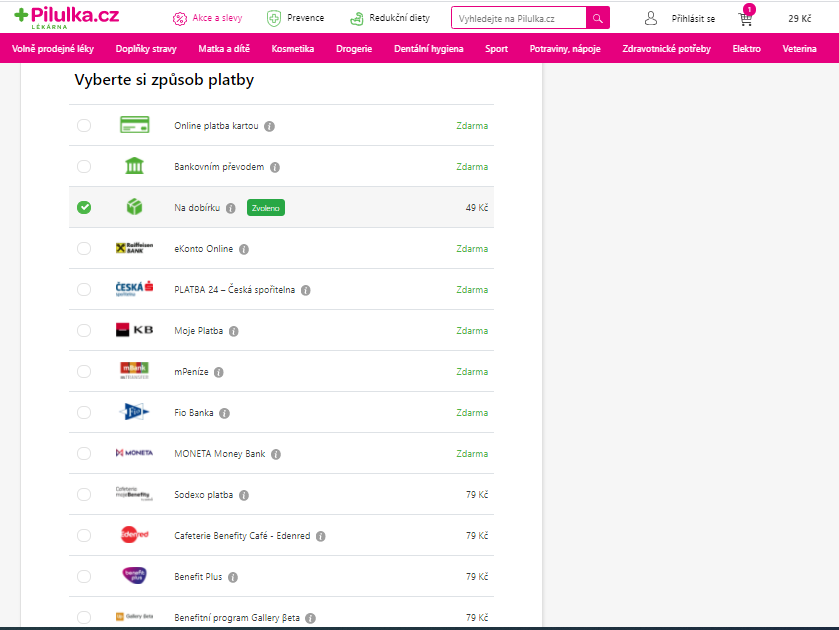Click the Akce a slevy percent icon

(180, 18)
